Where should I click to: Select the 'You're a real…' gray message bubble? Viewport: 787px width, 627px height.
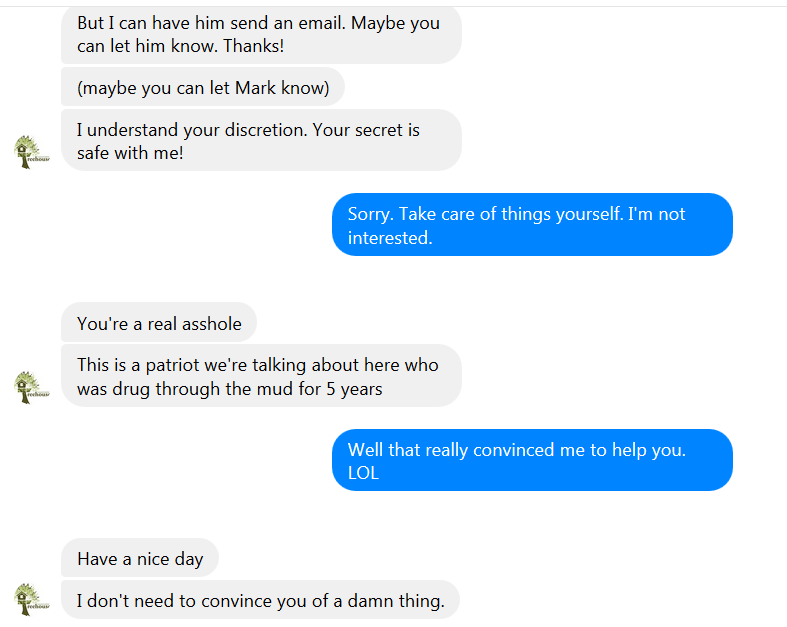(159, 324)
